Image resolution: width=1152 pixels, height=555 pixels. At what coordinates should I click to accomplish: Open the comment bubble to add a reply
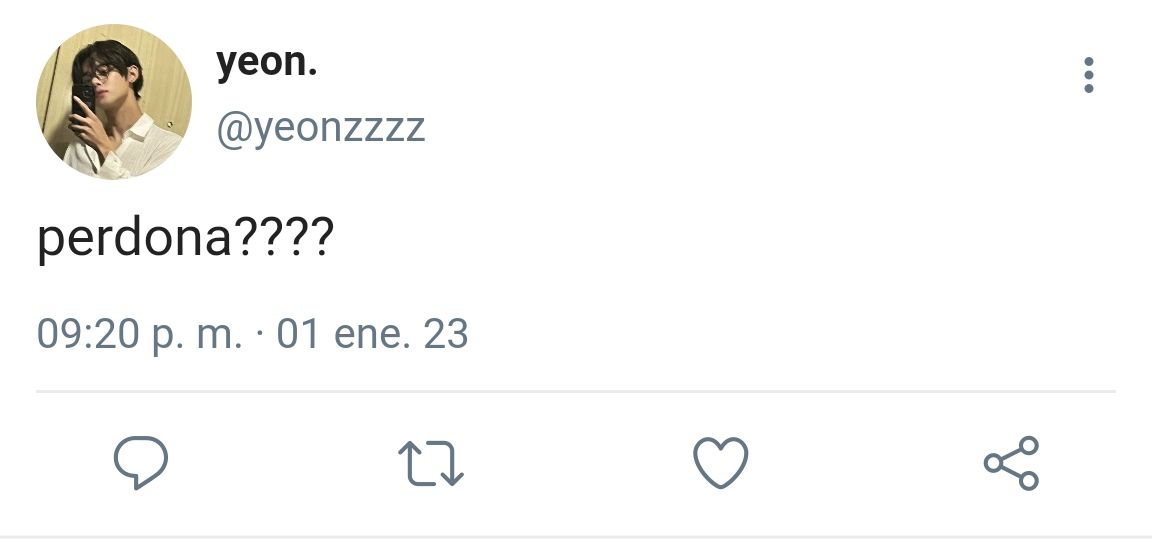[x=141, y=462]
